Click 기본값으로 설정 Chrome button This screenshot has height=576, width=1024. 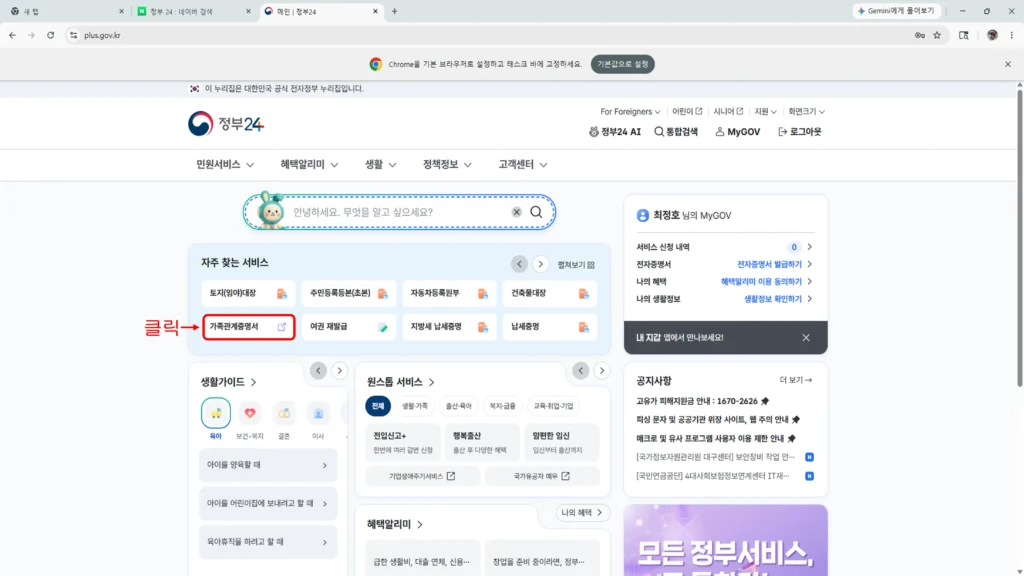pyautogui.click(x=622, y=64)
